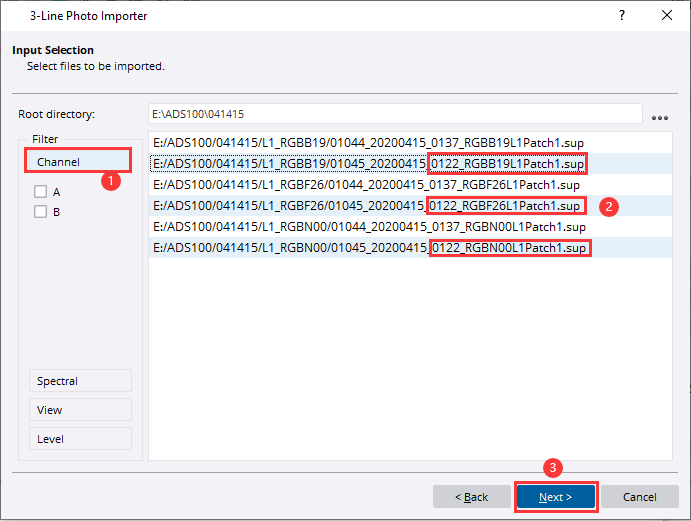This screenshot has width=691, height=521.
Task: Click the help question mark icon
Action: click(x=622, y=15)
